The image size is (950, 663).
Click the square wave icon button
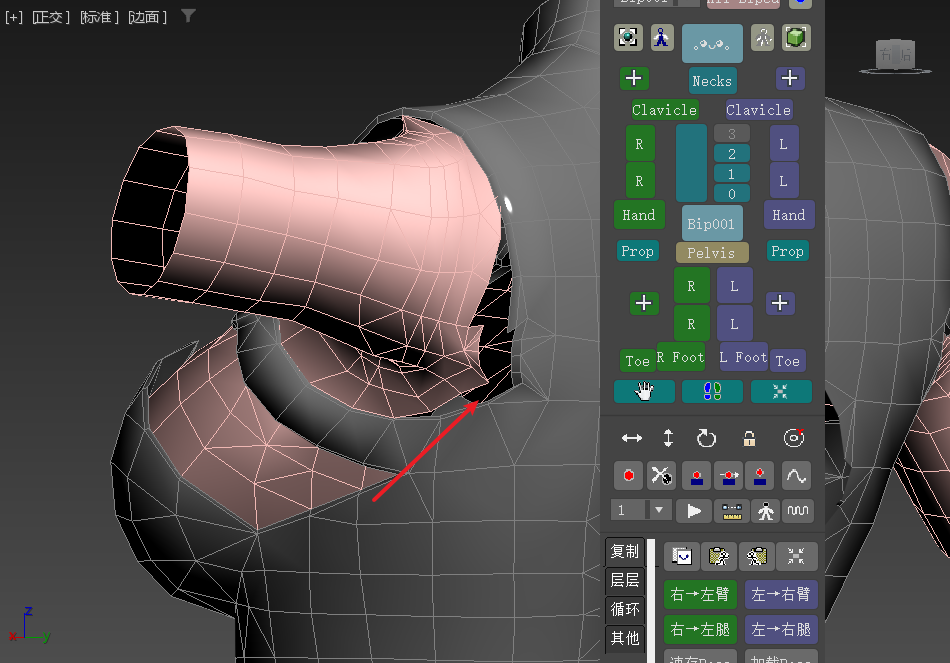point(797,511)
